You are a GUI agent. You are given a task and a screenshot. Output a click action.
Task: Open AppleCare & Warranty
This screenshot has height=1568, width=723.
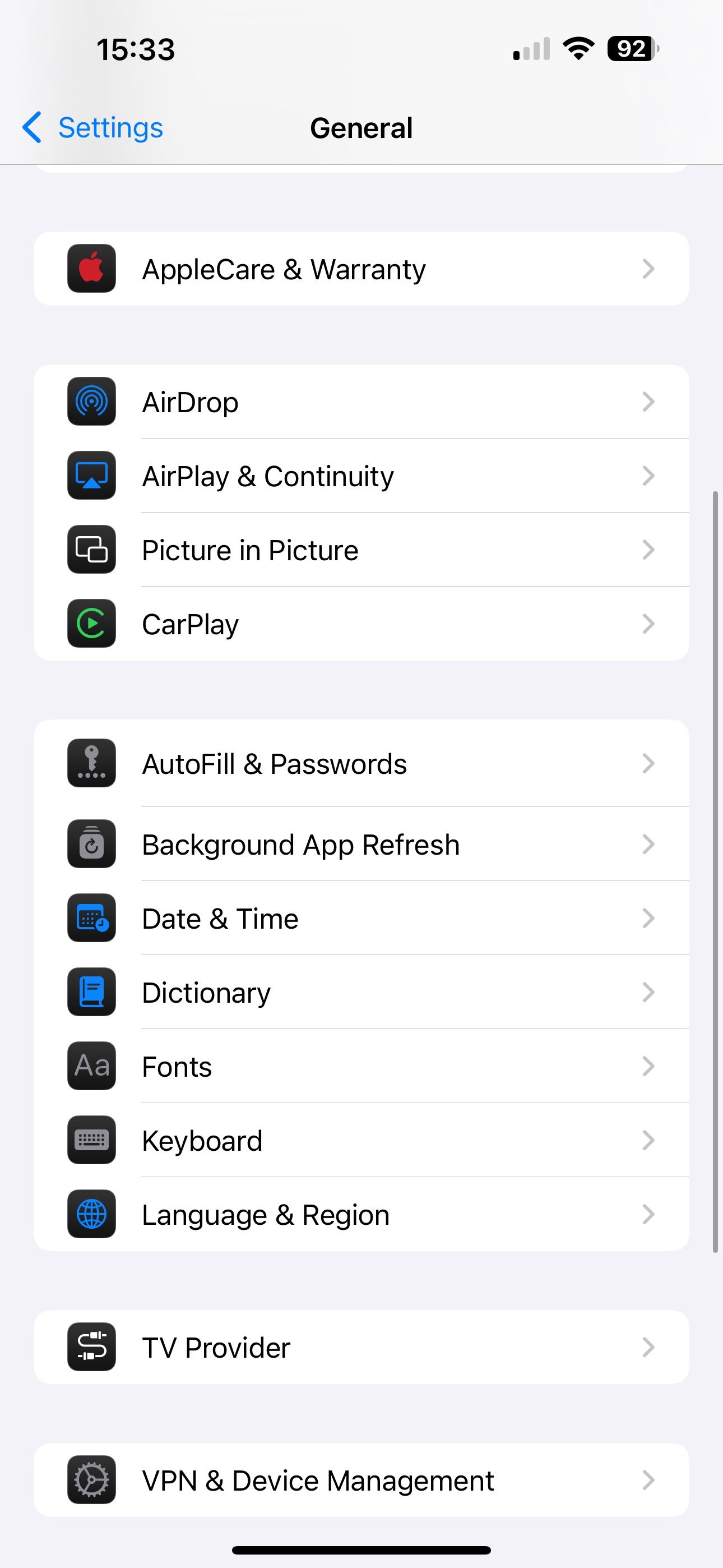pos(361,269)
